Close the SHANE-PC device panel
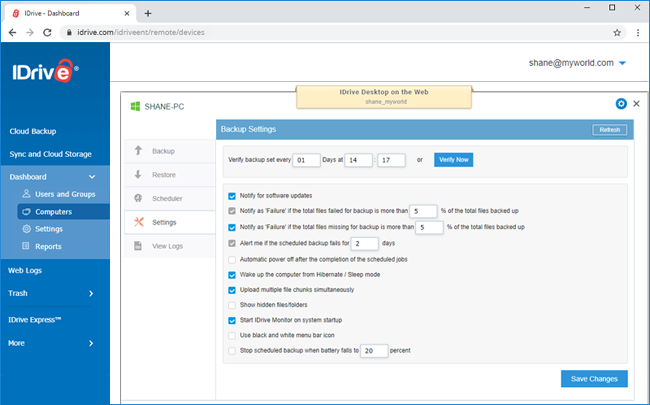 (x=636, y=104)
